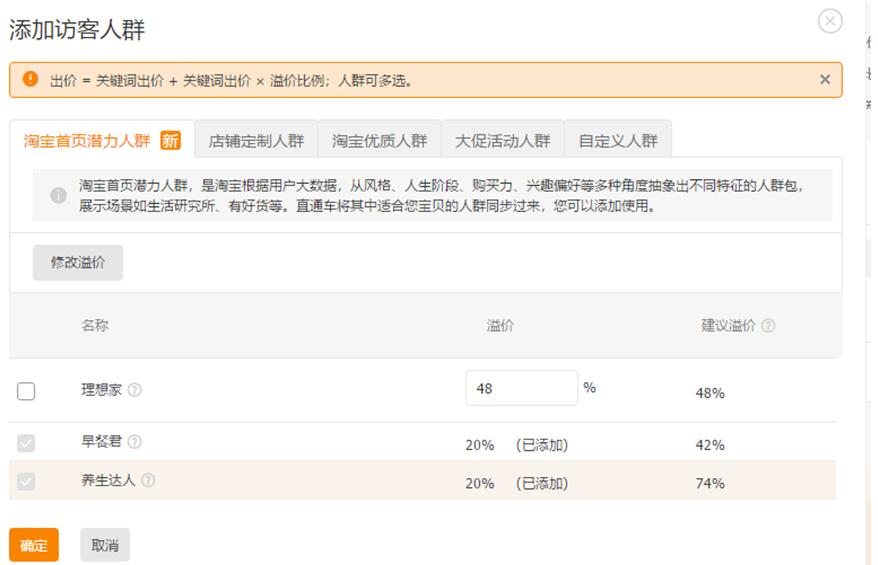Click the 建议溢价 column header

(728, 325)
